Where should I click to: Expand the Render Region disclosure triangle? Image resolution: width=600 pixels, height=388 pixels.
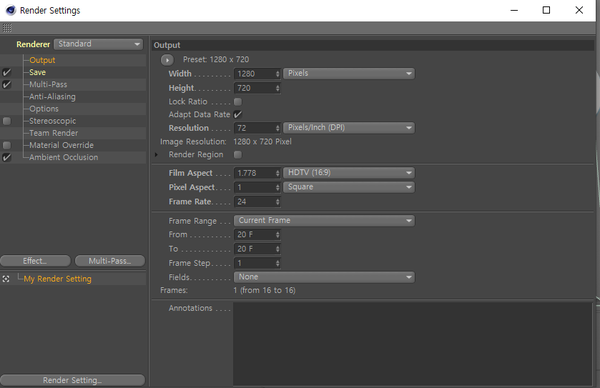click(156, 155)
